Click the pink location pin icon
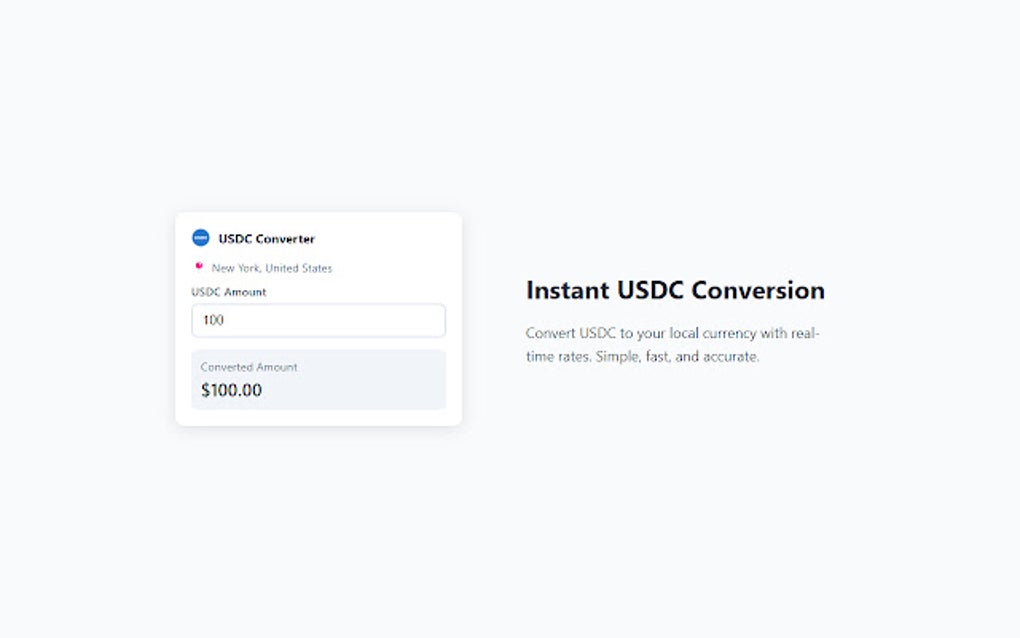 click(x=199, y=266)
